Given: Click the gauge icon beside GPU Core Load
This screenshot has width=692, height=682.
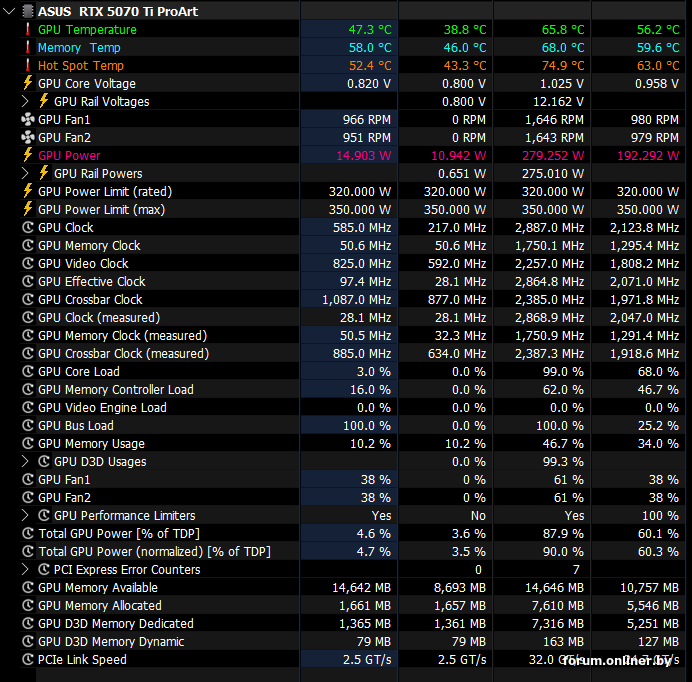Looking at the screenshot, I should point(28,372).
